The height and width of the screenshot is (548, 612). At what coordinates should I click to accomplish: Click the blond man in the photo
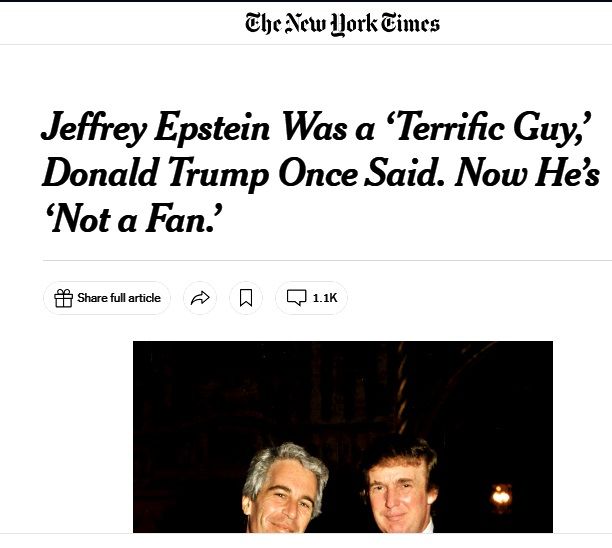pos(400,488)
